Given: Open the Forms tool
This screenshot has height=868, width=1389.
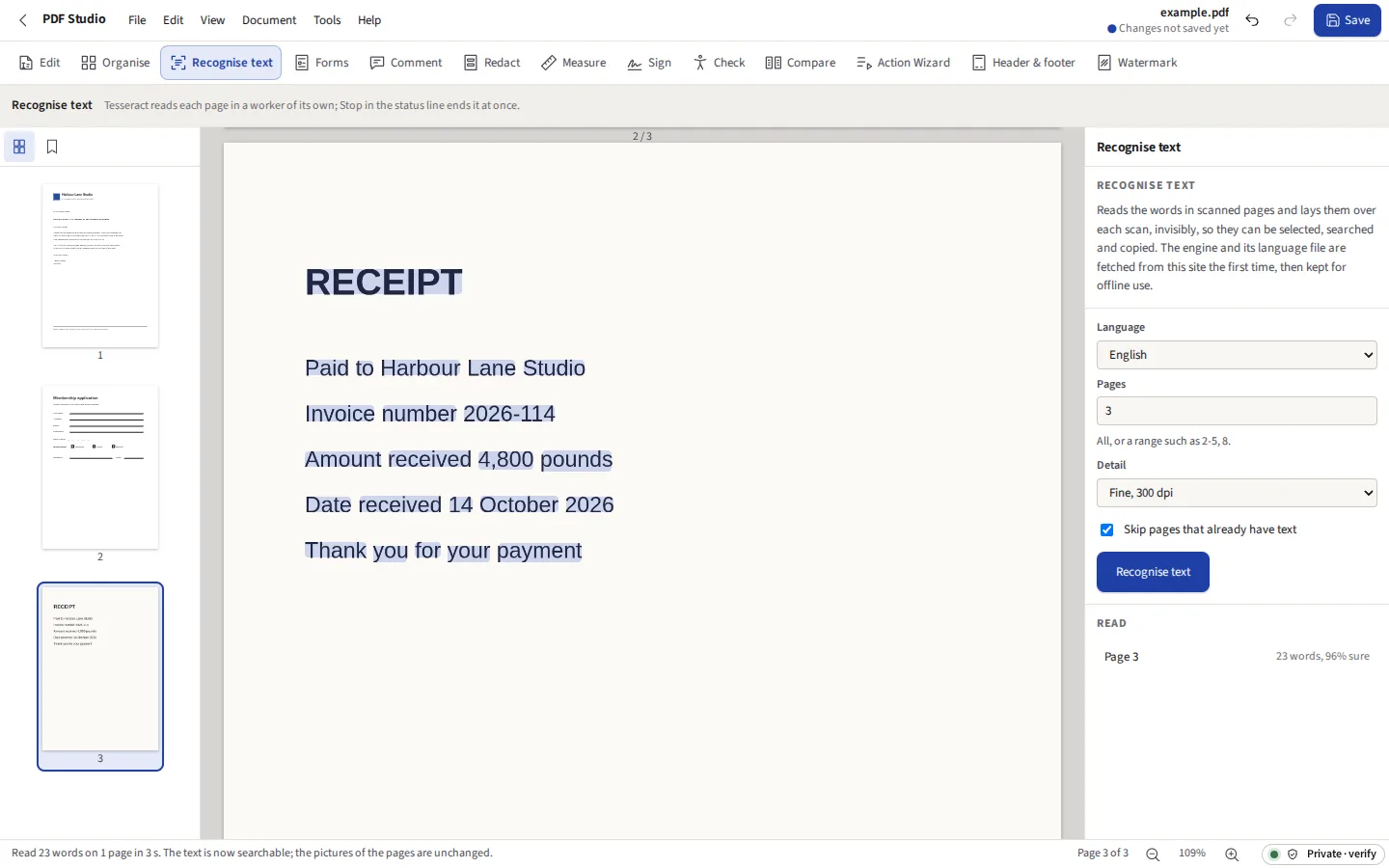Looking at the screenshot, I should [x=322, y=63].
